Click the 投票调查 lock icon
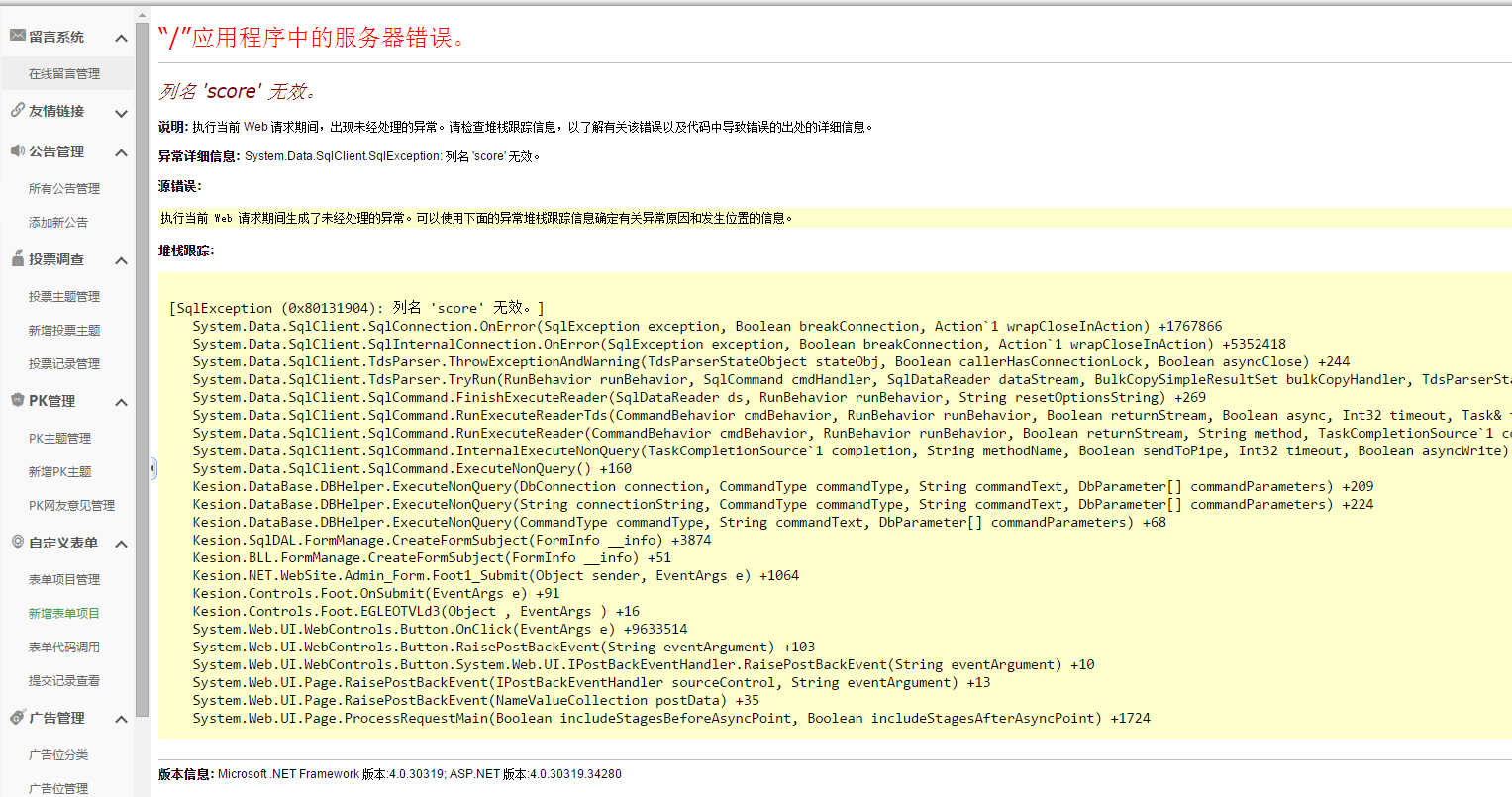Screen dimensions: 1512x797 coord(18,258)
